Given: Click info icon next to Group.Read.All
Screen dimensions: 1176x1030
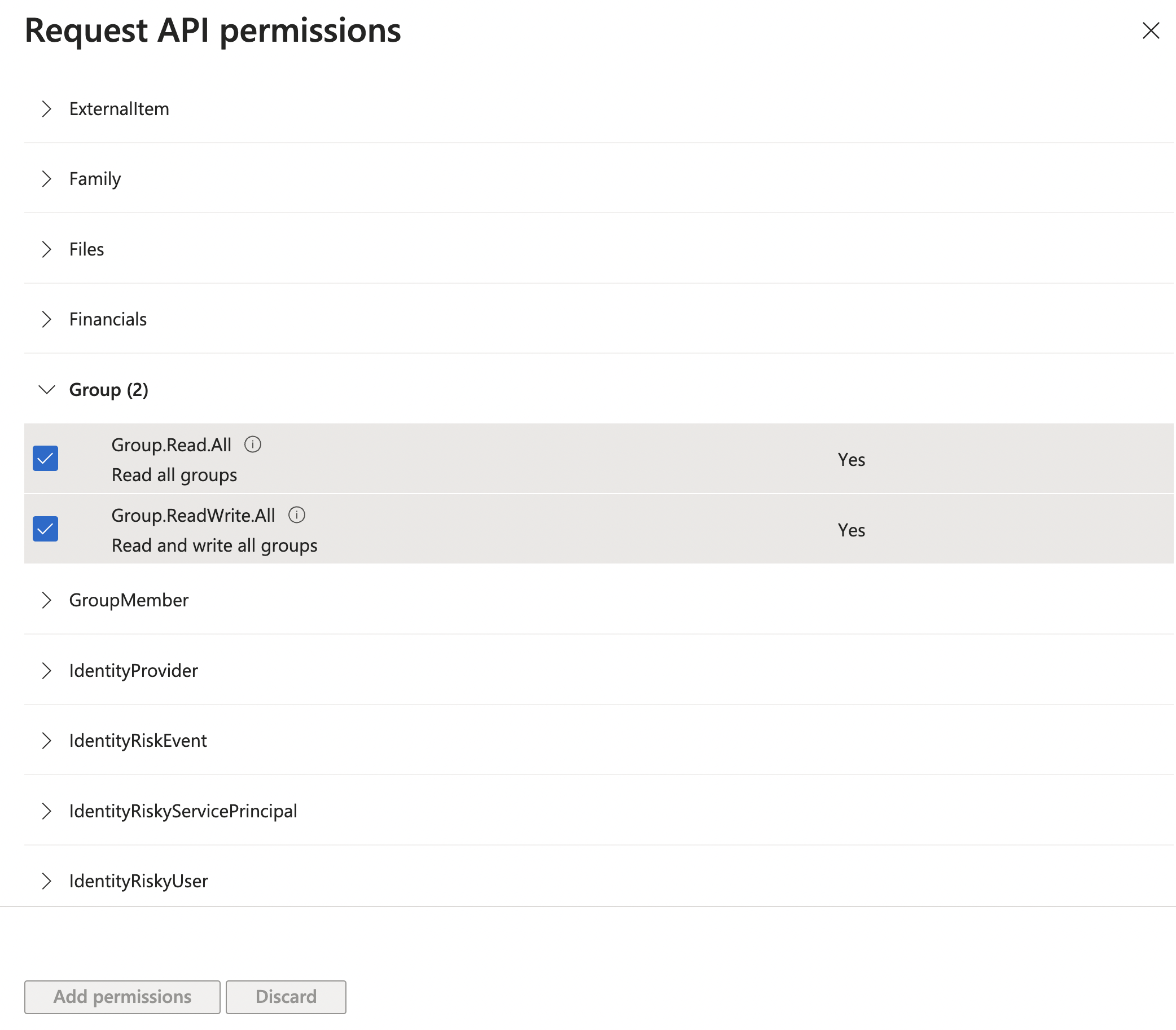Looking at the screenshot, I should click(252, 444).
